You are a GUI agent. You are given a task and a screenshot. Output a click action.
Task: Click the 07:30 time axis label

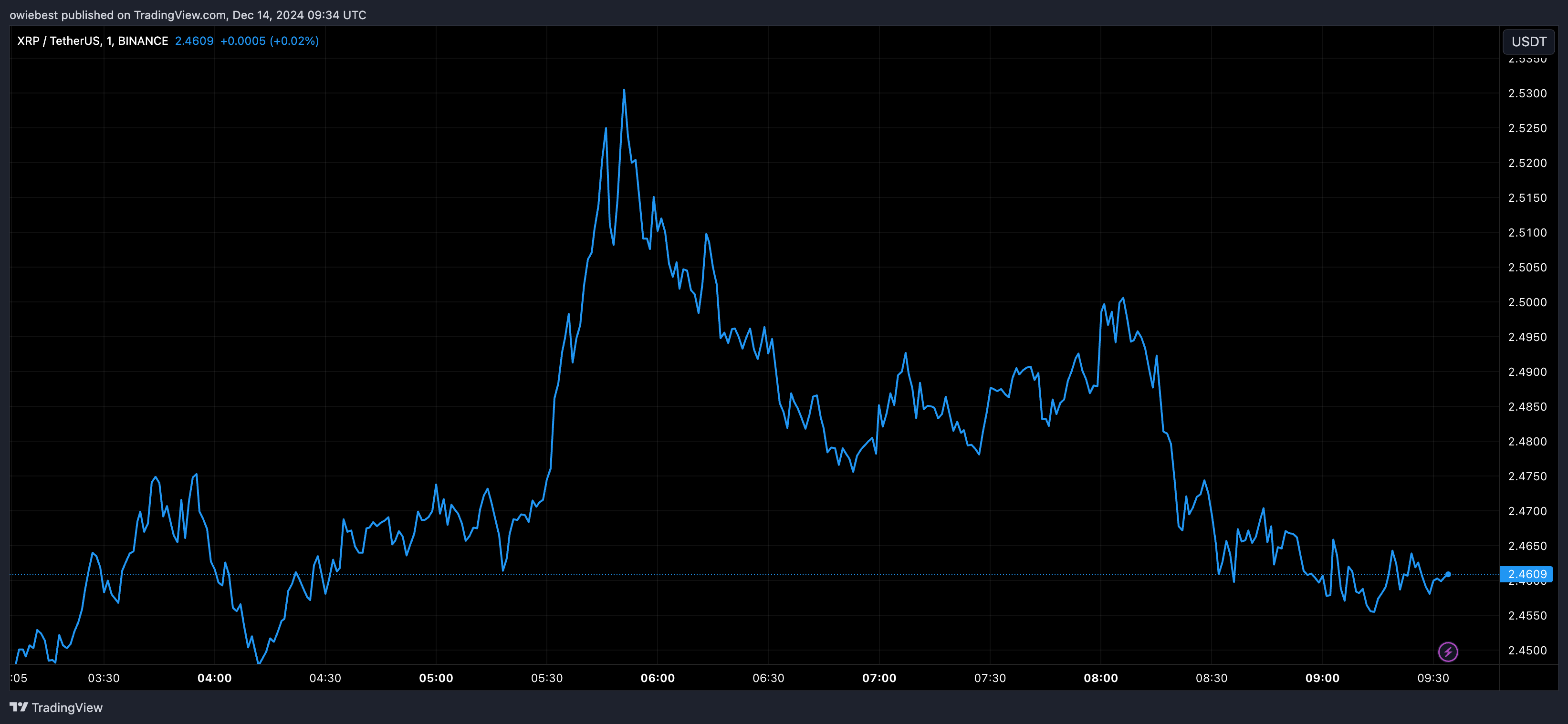click(990, 678)
